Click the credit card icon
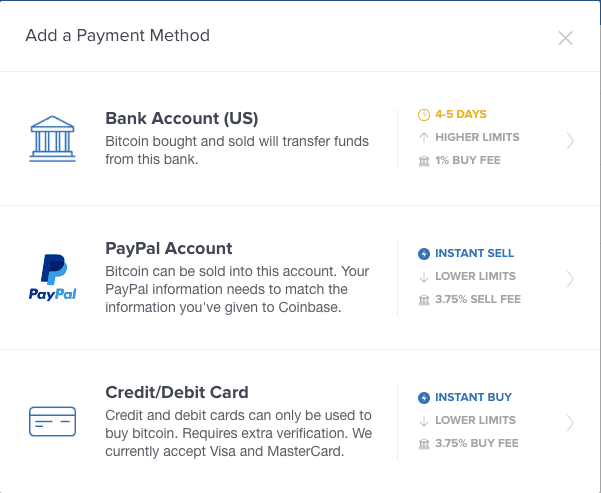Viewport: 601px width, 493px height. pos(53,421)
